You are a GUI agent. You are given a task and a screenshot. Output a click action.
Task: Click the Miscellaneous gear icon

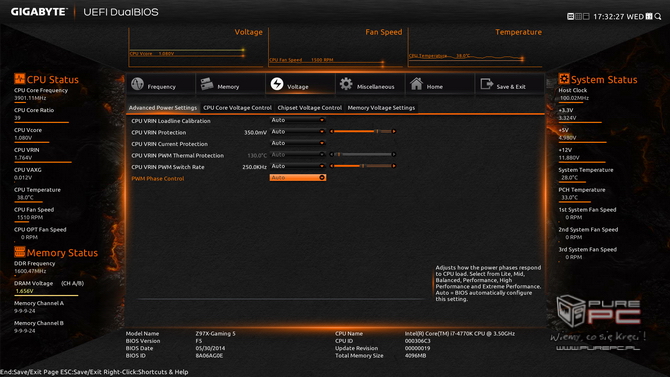[x=346, y=83]
